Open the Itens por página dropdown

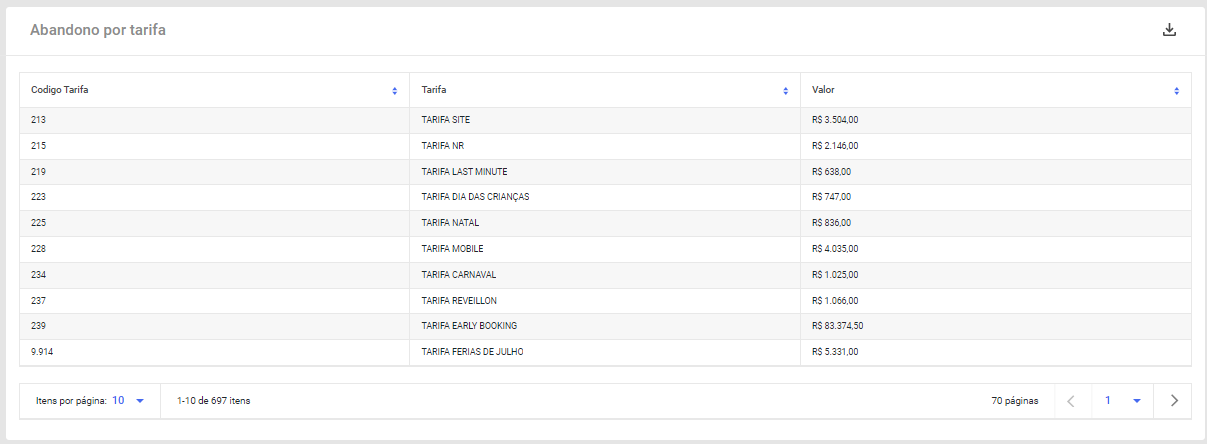(128, 400)
